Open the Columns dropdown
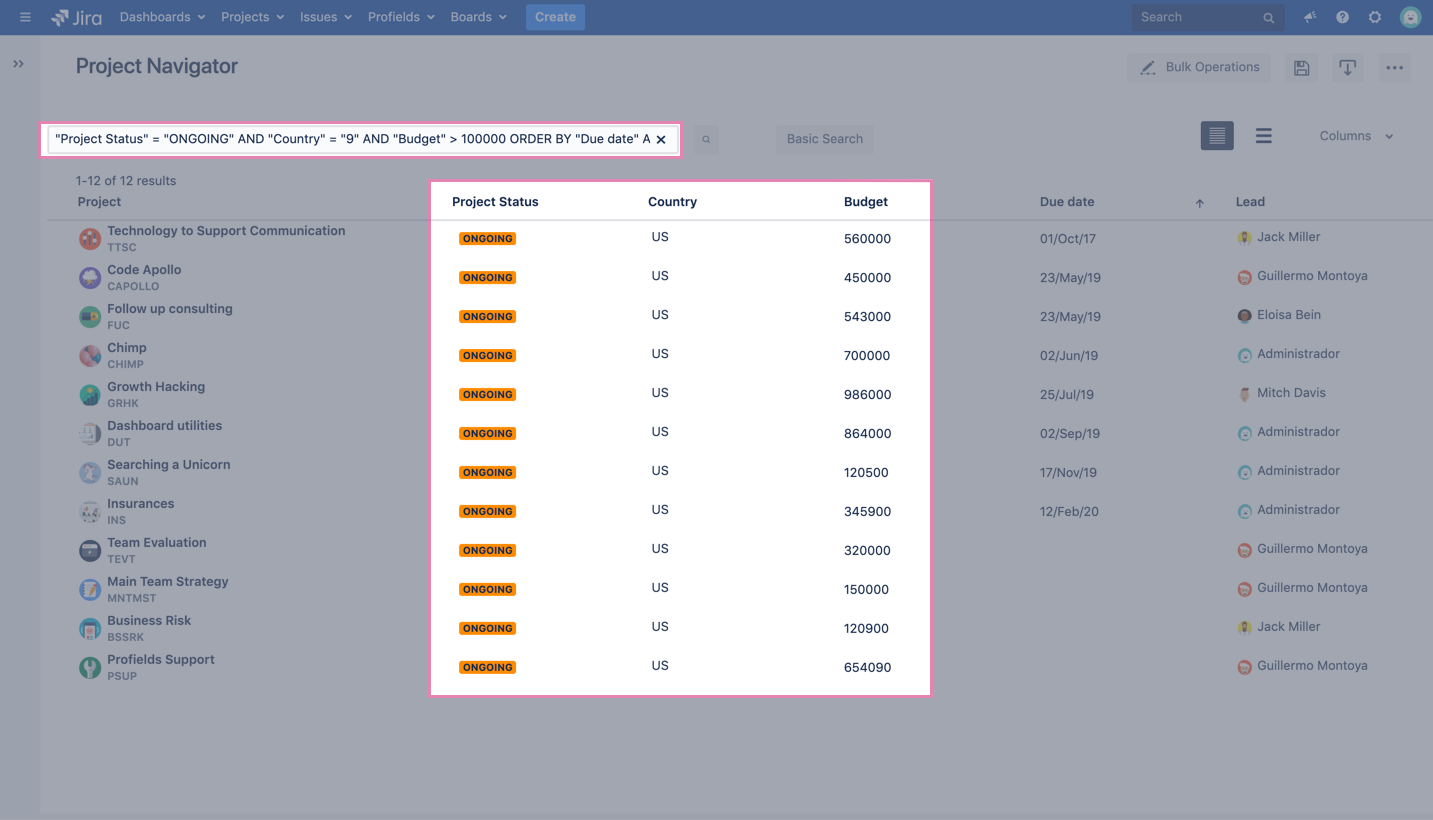This screenshot has height=820, width=1433. tap(1355, 135)
